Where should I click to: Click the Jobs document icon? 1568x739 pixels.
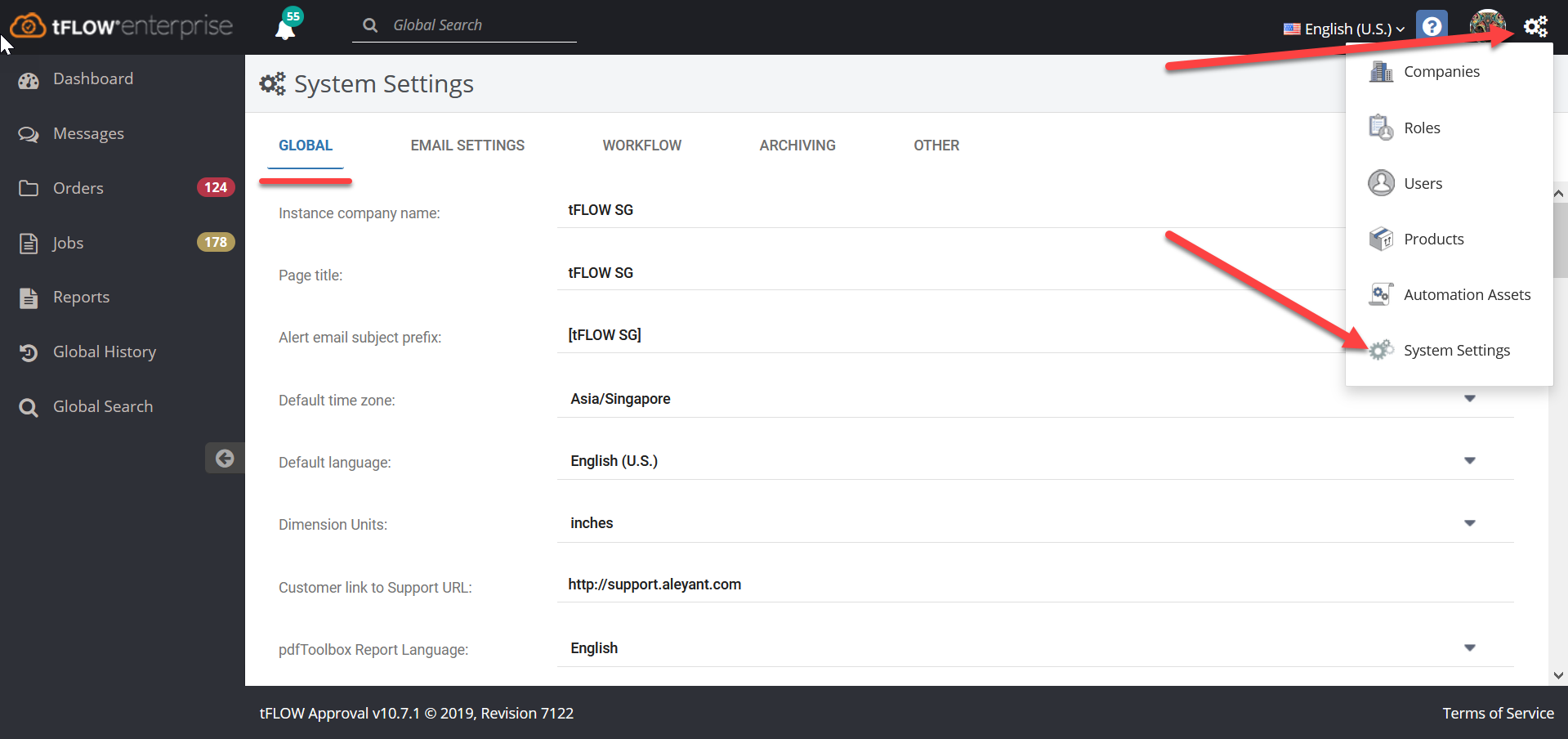click(29, 244)
